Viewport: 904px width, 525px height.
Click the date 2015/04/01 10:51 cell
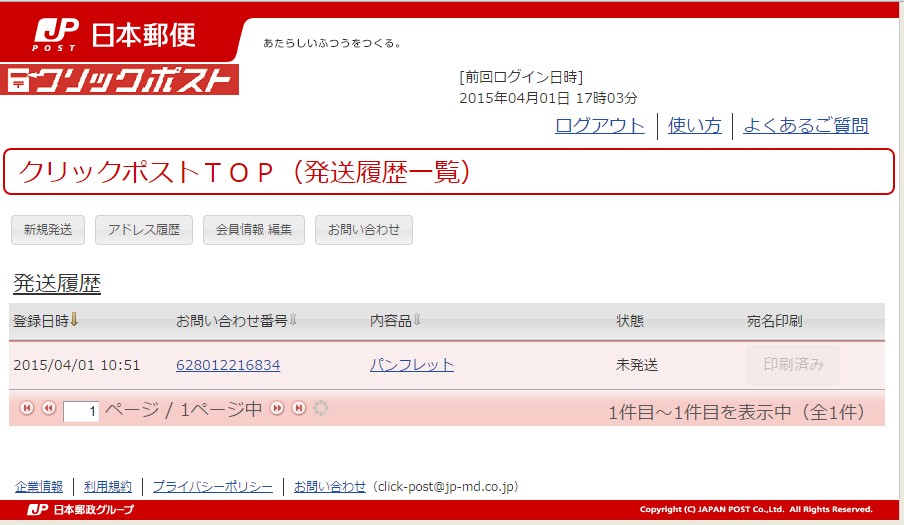click(x=77, y=365)
